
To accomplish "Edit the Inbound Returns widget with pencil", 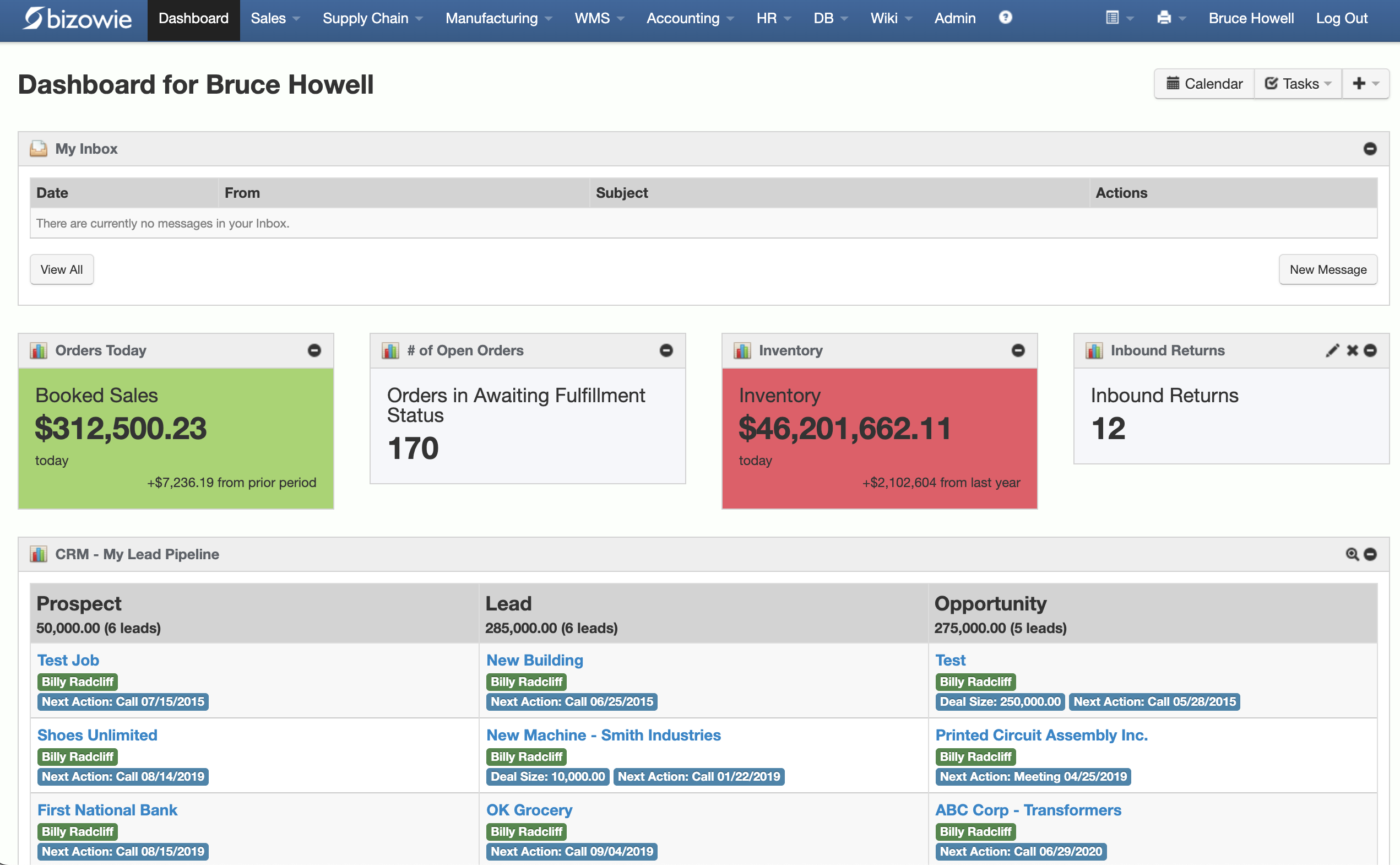I will tap(1332, 350).
